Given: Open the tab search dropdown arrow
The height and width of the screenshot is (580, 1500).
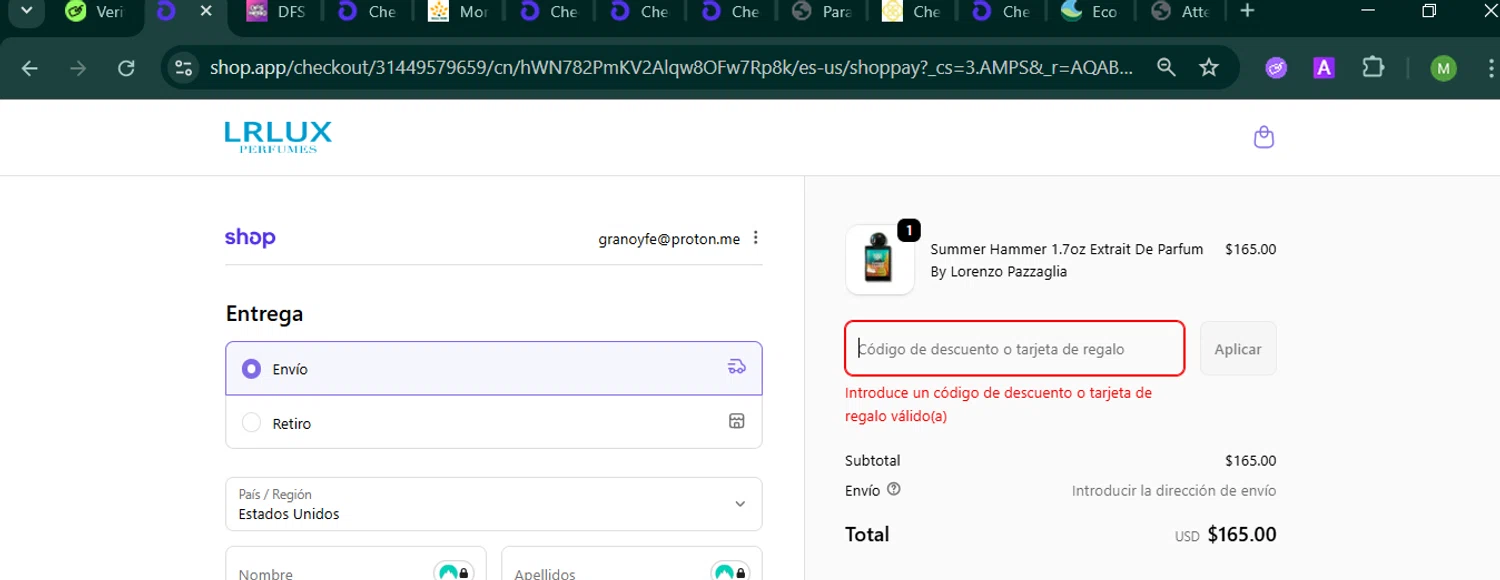Looking at the screenshot, I should (26, 12).
